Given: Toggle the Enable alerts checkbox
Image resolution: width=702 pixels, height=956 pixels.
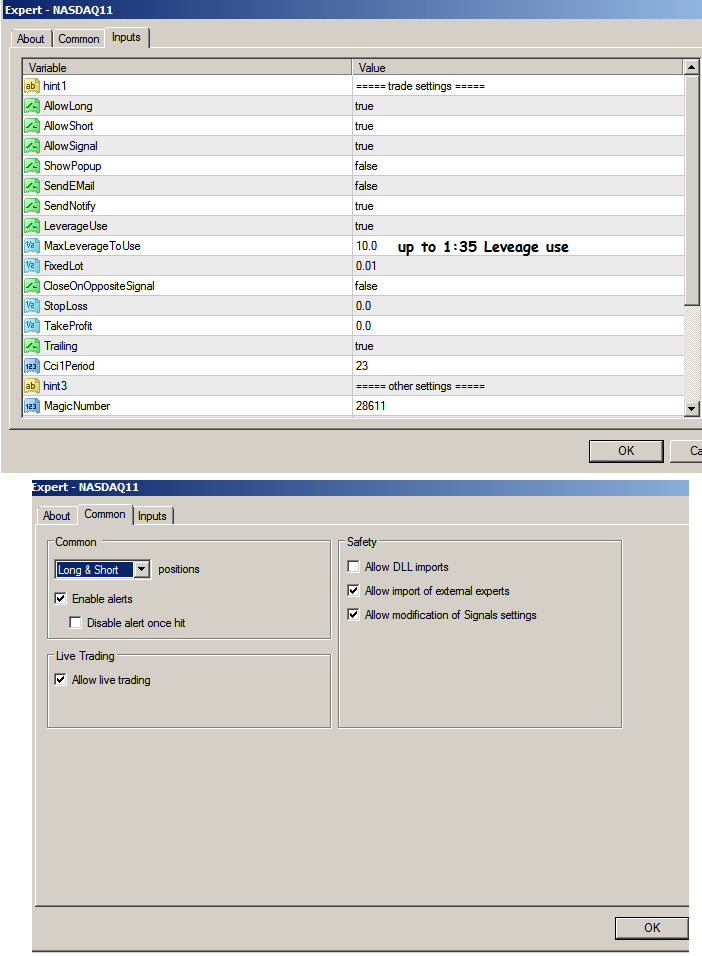Looking at the screenshot, I should 60,599.
